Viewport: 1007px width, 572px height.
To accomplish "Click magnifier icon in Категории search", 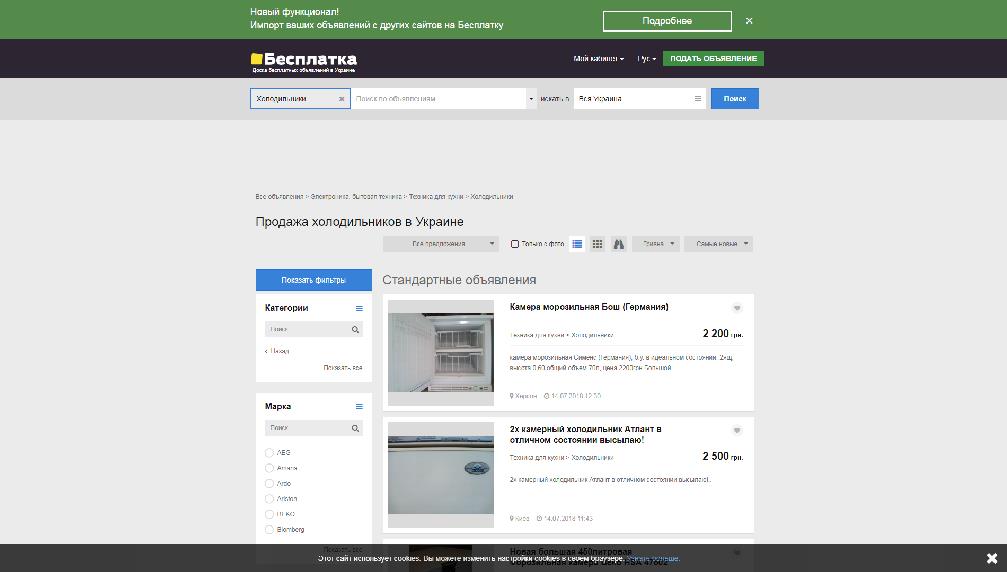I will [x=355, y=329].
